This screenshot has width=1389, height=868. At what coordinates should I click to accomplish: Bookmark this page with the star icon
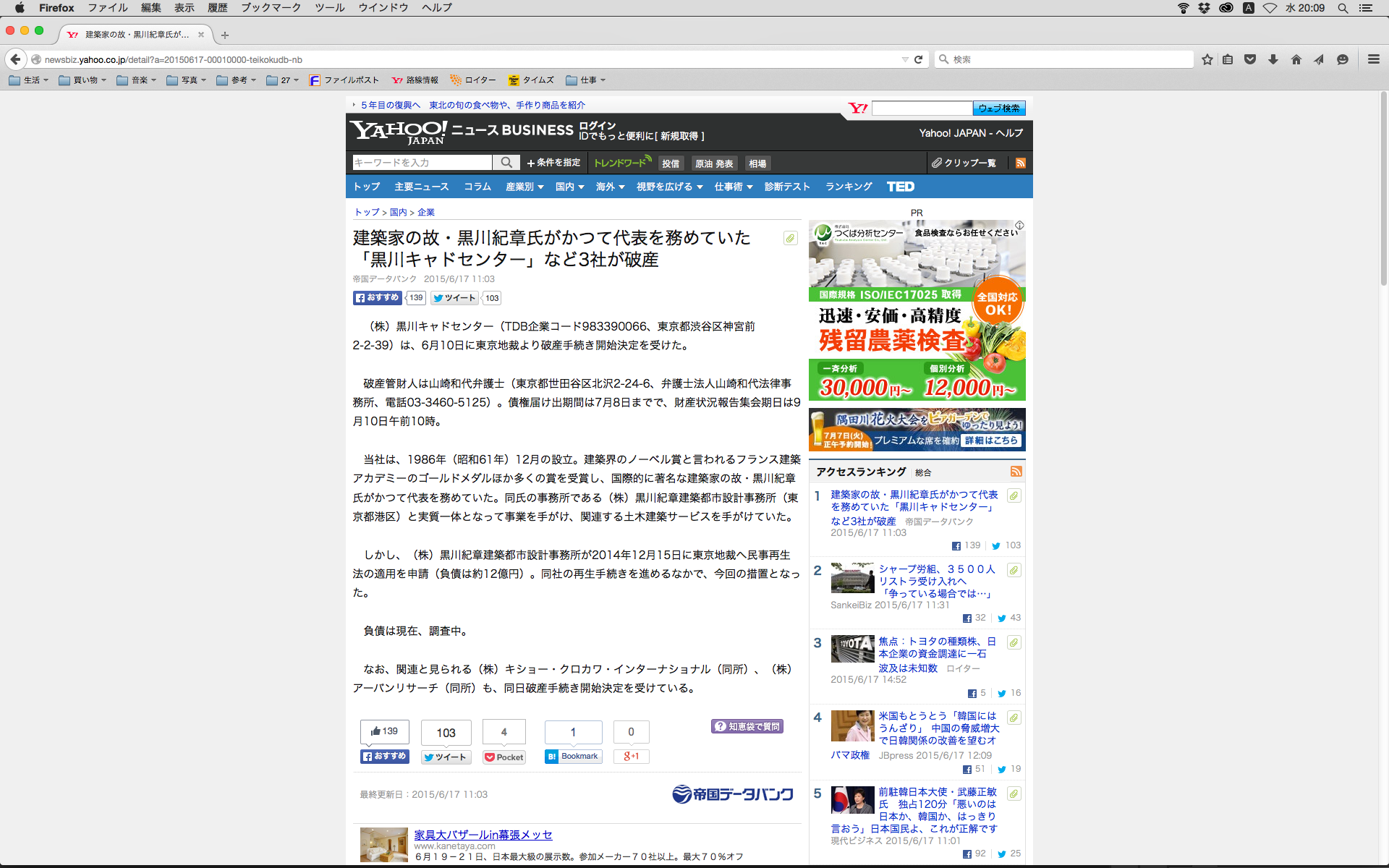(1207, 59)
